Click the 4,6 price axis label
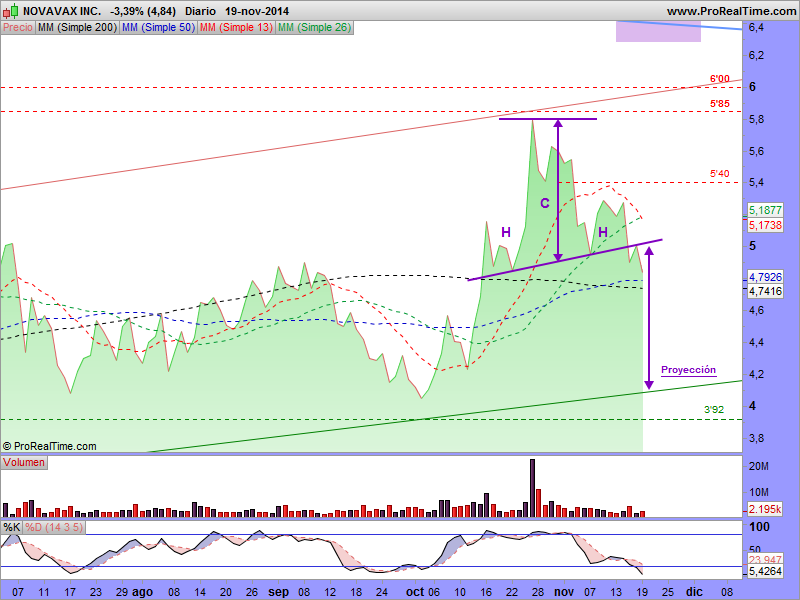 [756, 310]
